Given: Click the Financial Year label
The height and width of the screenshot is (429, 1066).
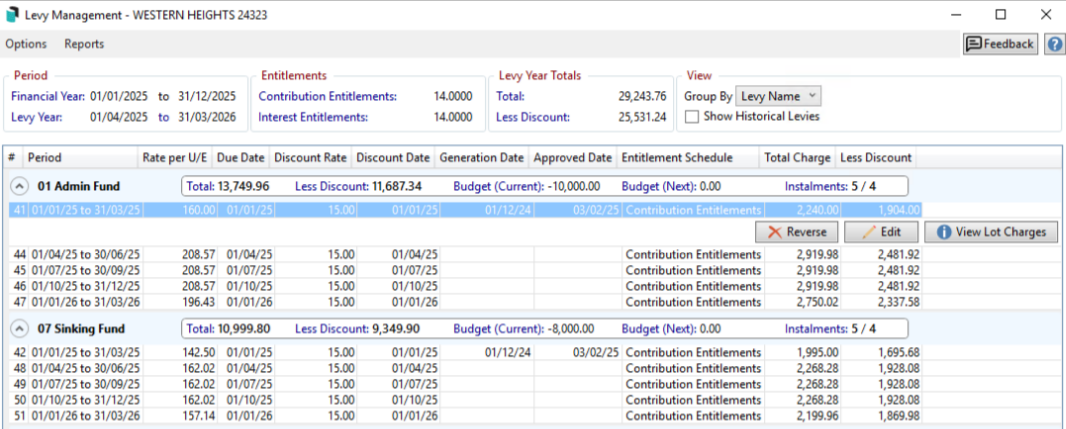Looking at the screenshot, I should point(48,97).
